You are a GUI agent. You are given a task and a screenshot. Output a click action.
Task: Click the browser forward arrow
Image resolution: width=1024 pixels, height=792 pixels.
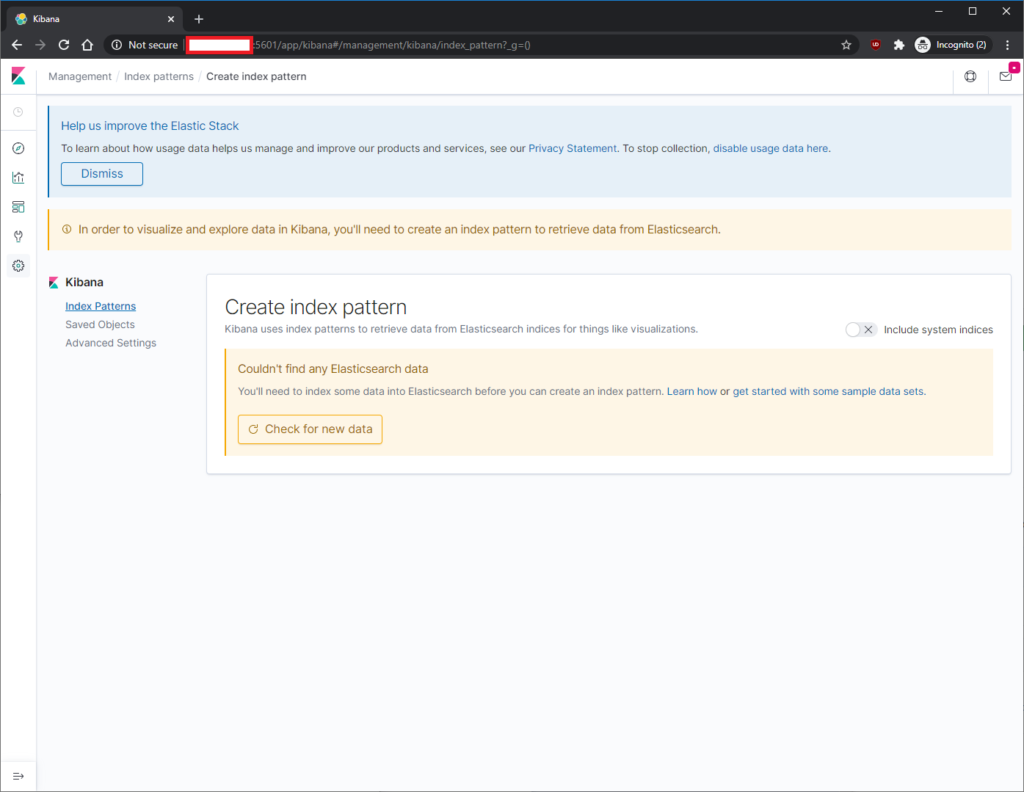click(x=40, y=45)
